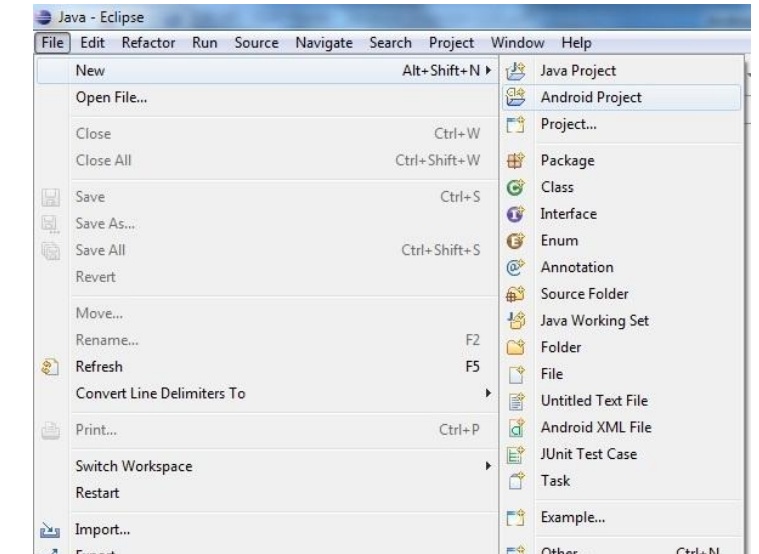The width and height of the screenshot is (759, 554).
Task: Choose Open File... from File menu
Action: [268, 97]
